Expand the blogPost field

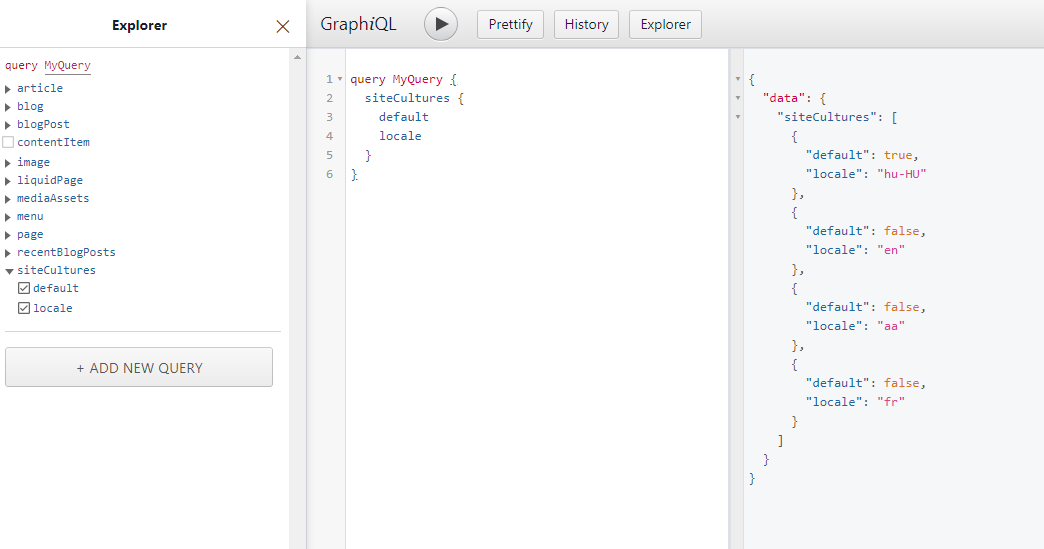[8, 124]
